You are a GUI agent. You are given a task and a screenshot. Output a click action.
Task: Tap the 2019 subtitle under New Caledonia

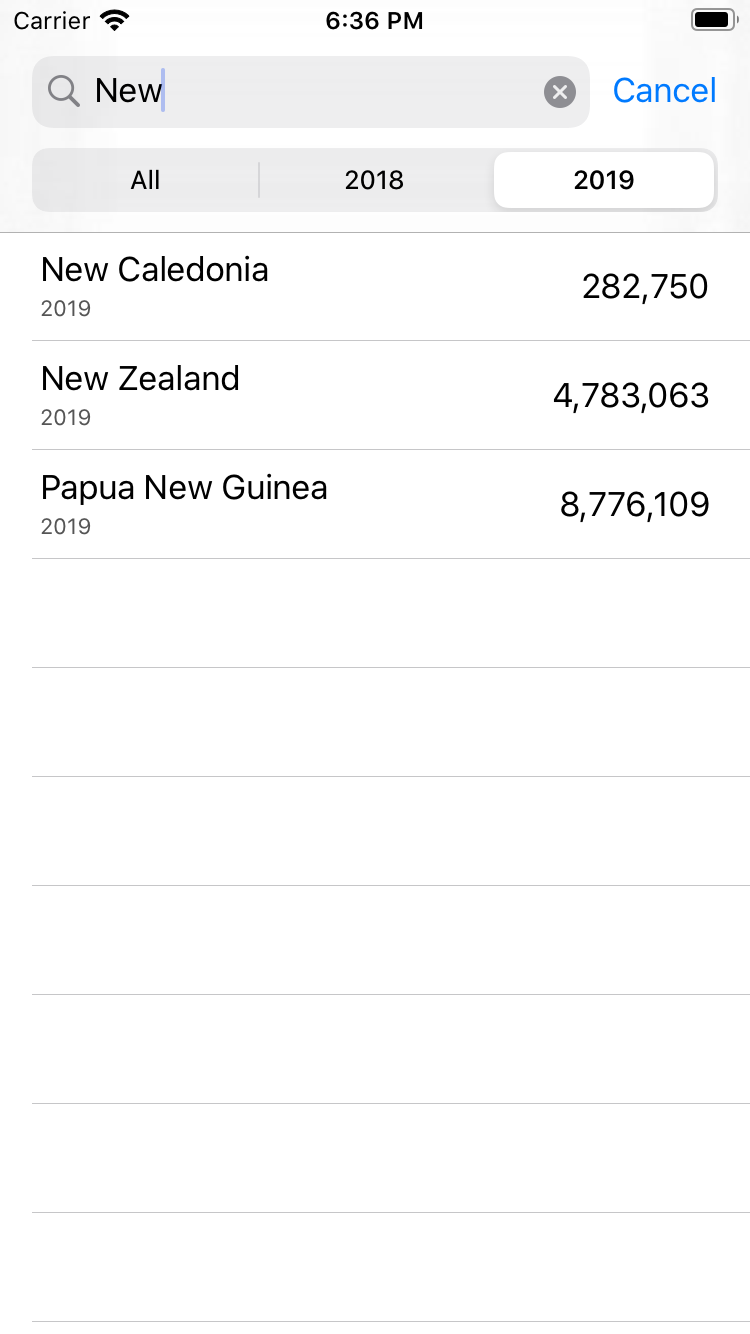point(66,309)
